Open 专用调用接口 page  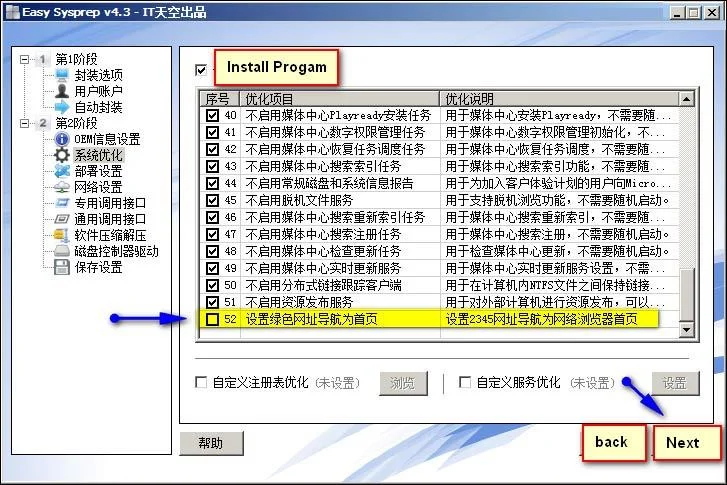tap(110, 203)
